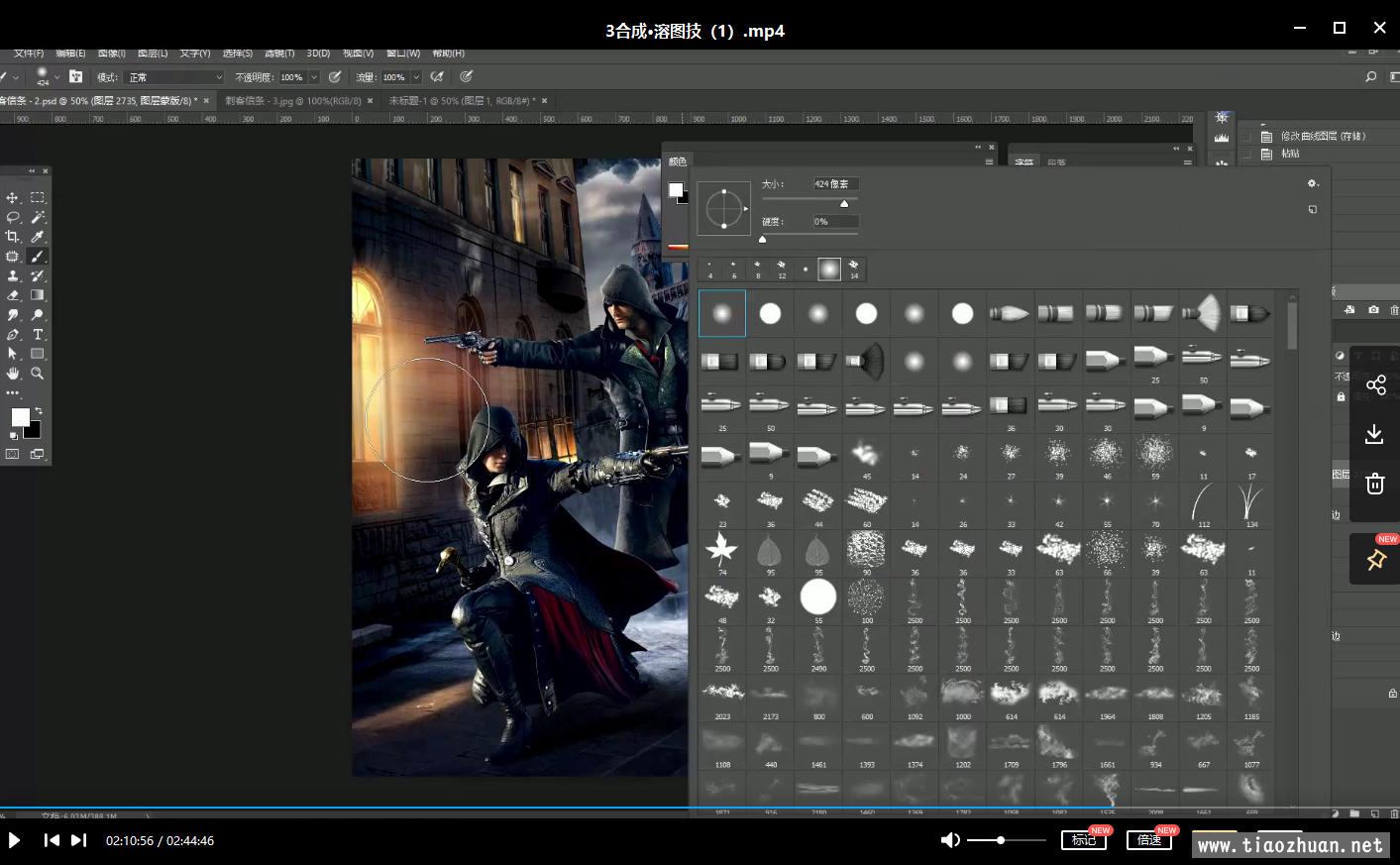Open the 帮助(H) menu
Screen dimensions: 1400x865
point(449,54)
